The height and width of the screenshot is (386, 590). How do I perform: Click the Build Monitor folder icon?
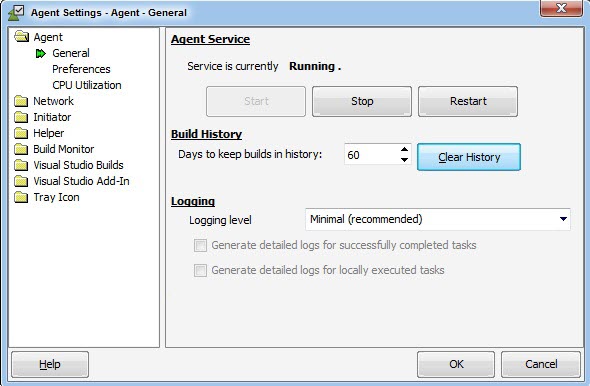coord(21,149)
